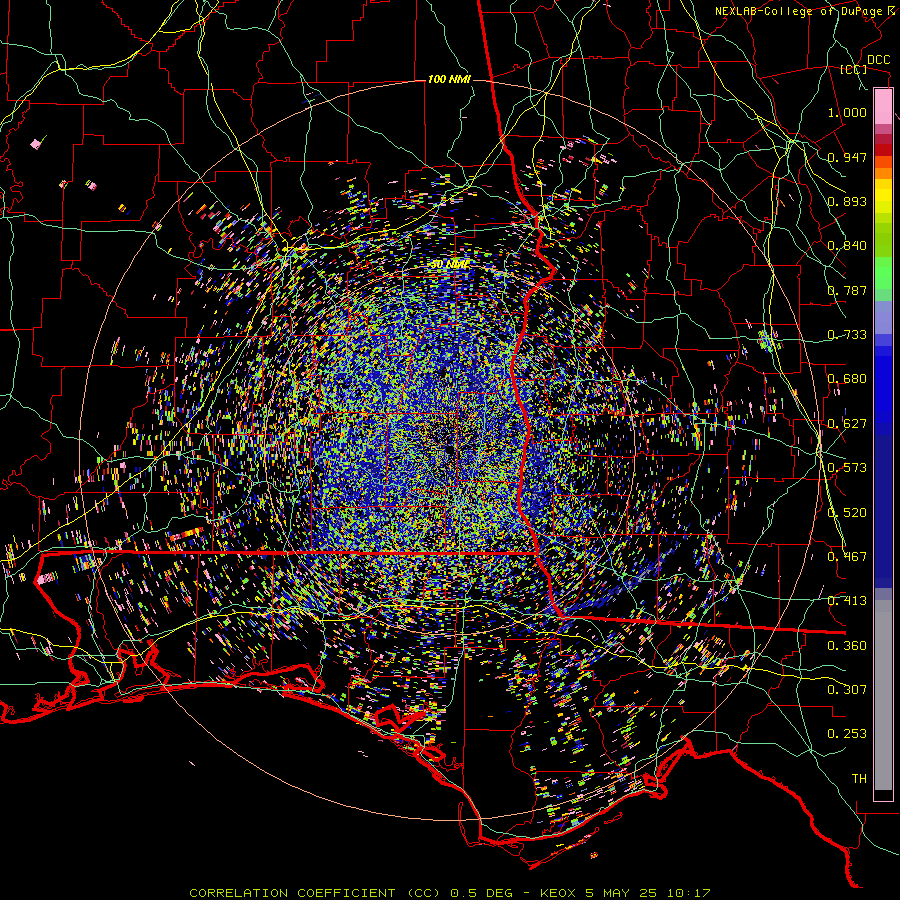Click the 50 NMI range ring label
The image size is (900, 900).
point(449,265)
